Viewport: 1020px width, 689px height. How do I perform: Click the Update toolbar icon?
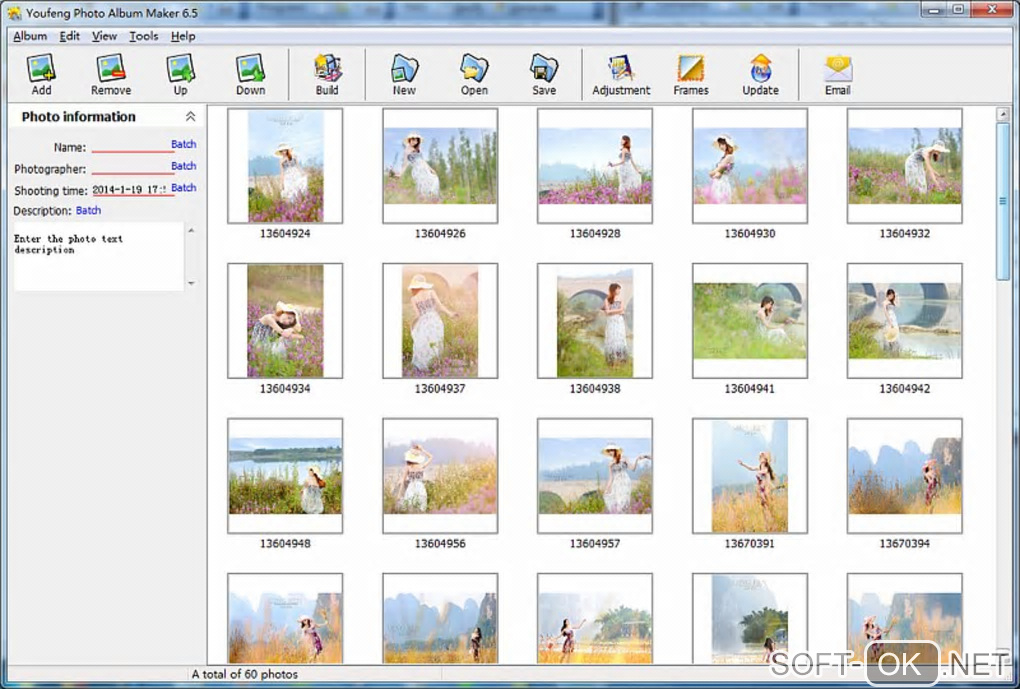pos(760,74)
